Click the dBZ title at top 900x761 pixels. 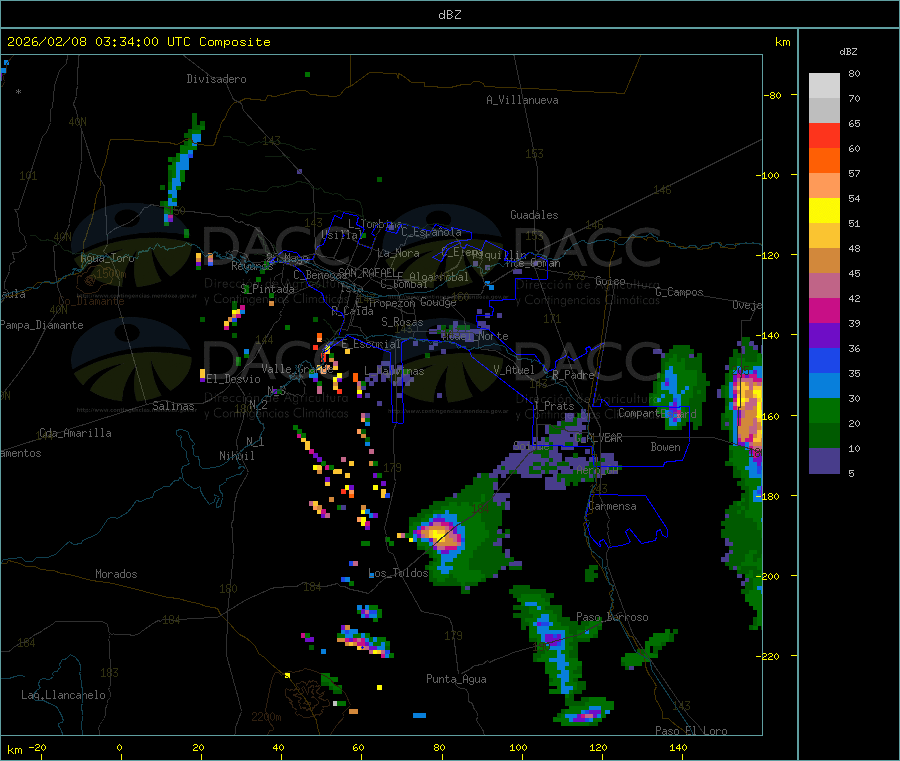click(449, 15)
